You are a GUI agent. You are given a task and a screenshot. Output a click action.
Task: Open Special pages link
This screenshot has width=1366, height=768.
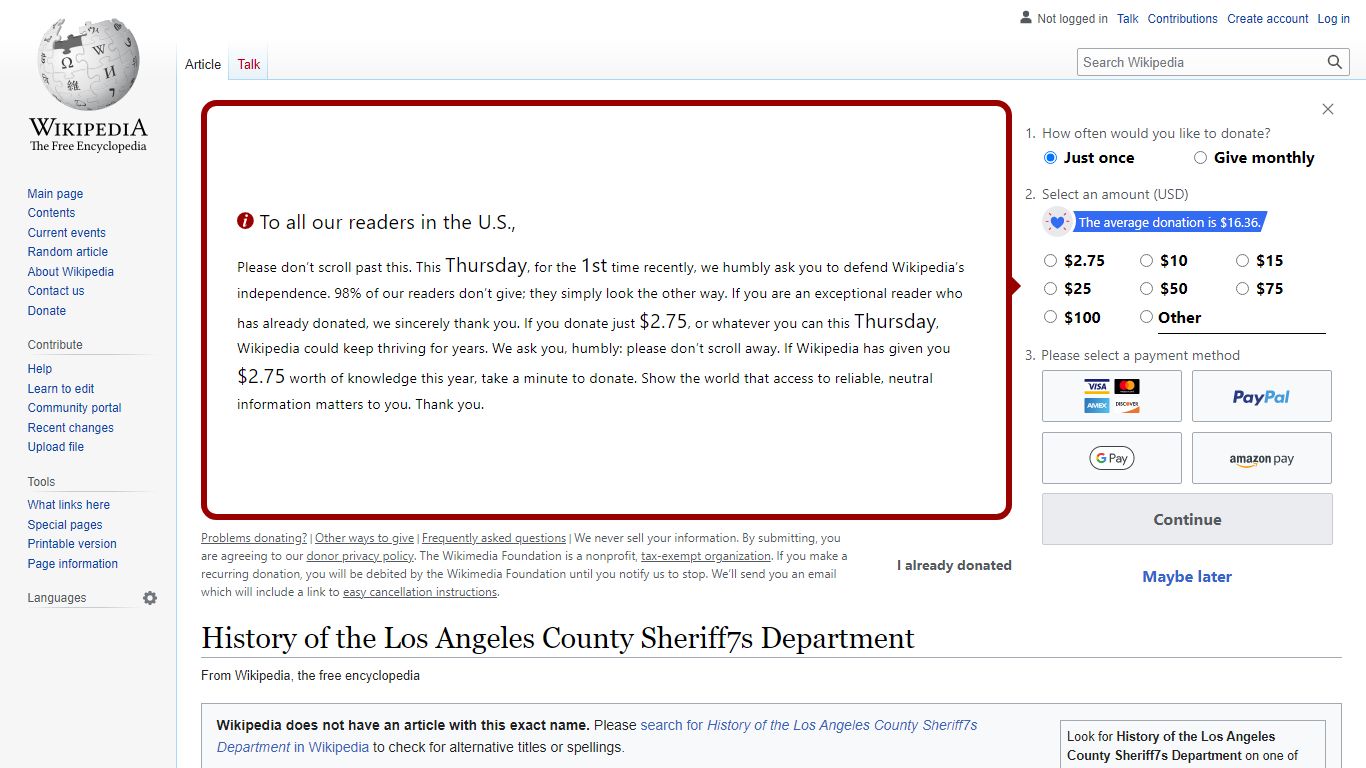point(65,525)
